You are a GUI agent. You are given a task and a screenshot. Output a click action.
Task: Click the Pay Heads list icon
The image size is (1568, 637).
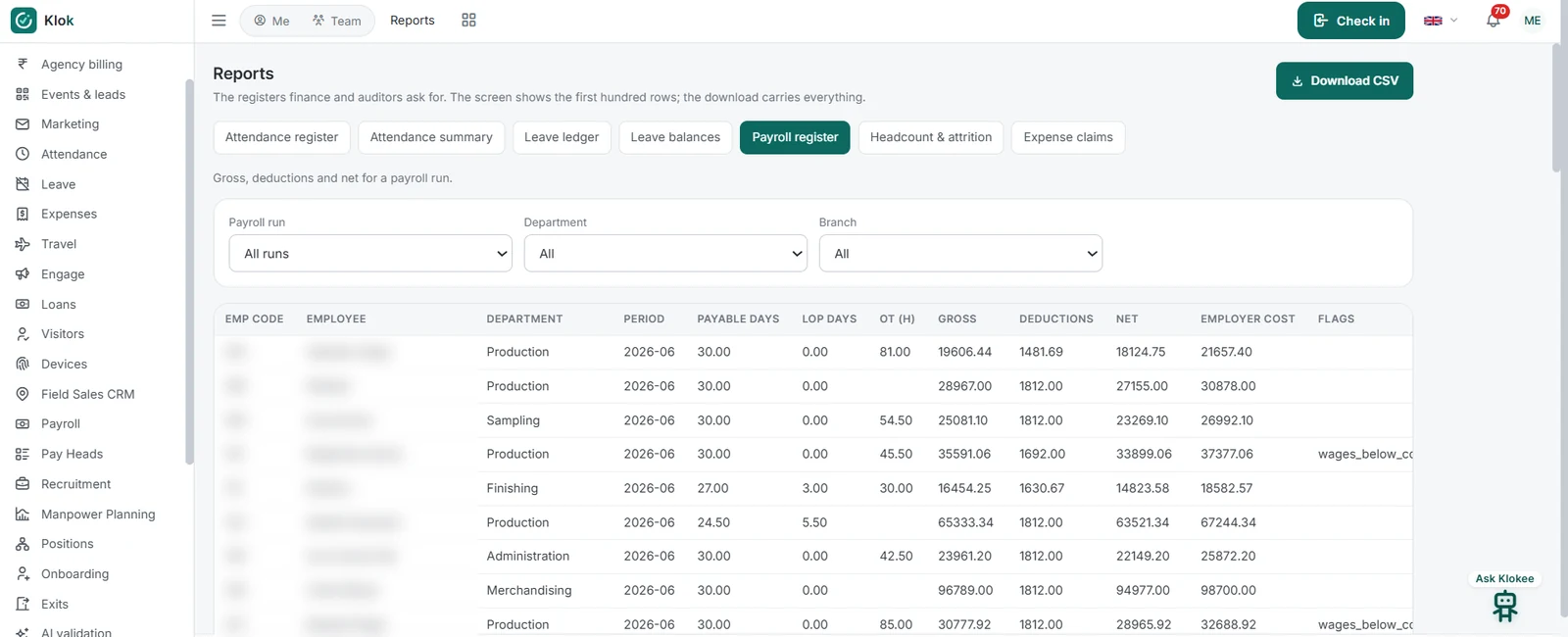23,454
